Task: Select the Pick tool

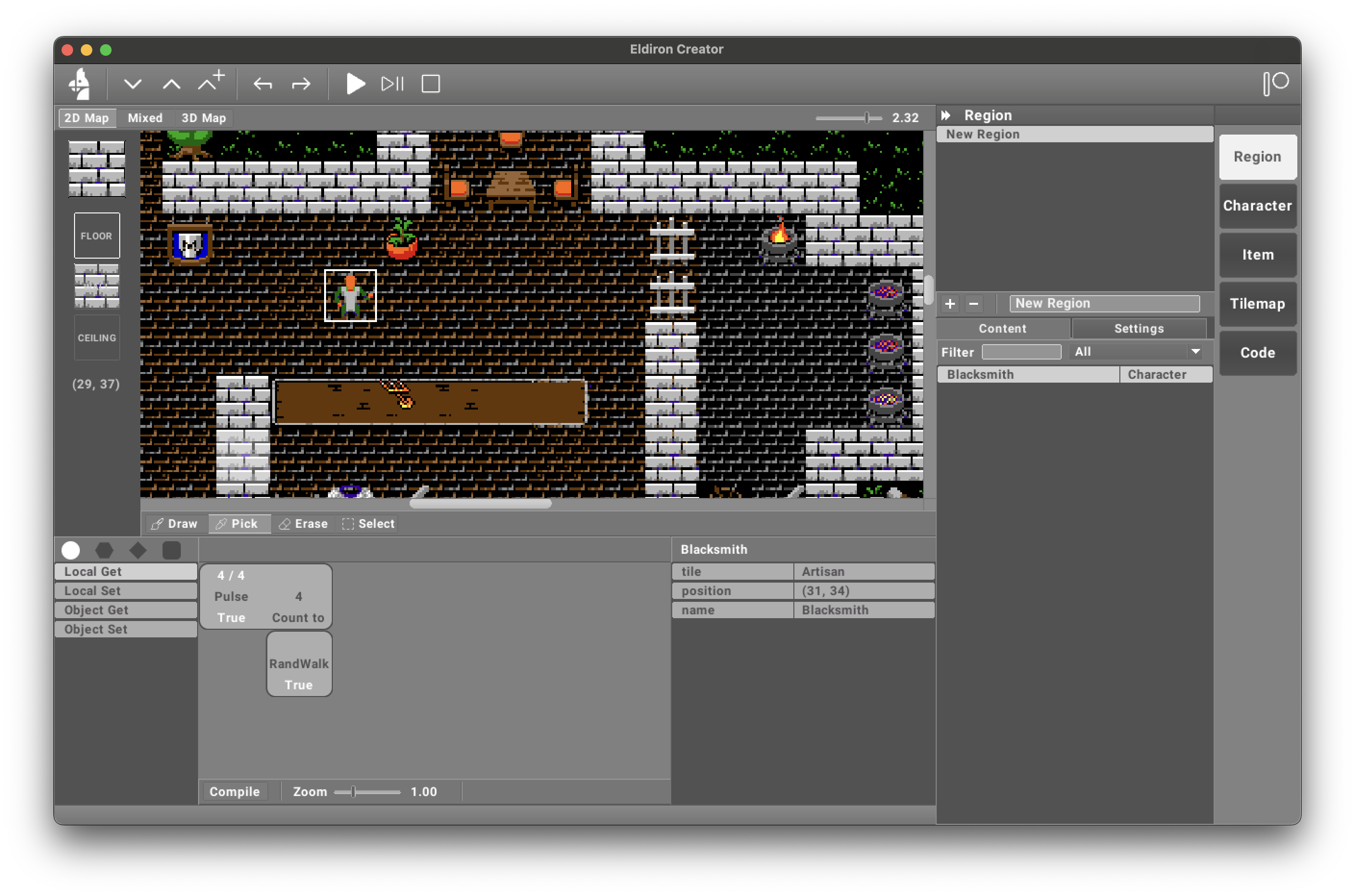Action: pos(238,523)
